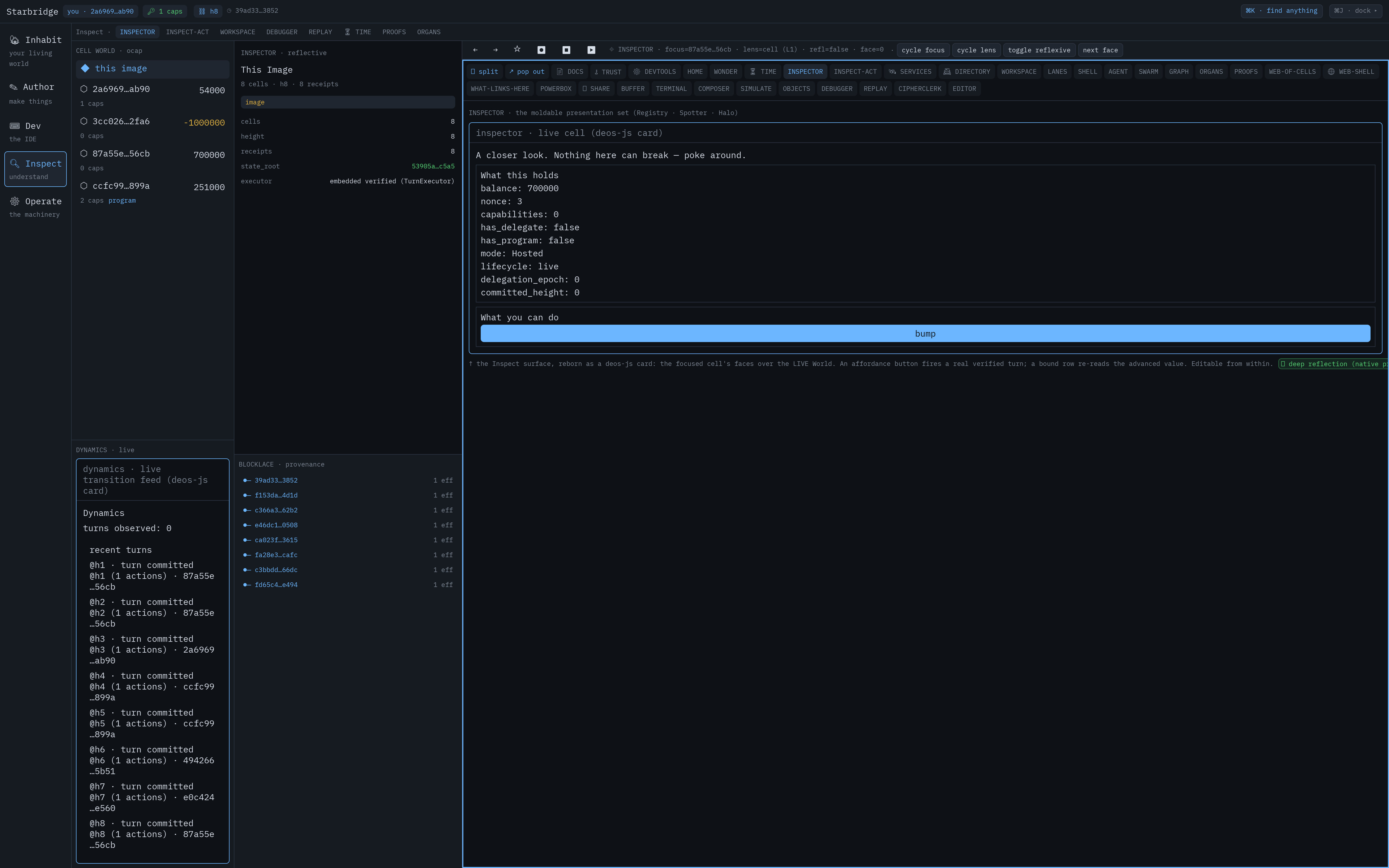
Task: Open the TRUST tab
Action: [608, 72]
